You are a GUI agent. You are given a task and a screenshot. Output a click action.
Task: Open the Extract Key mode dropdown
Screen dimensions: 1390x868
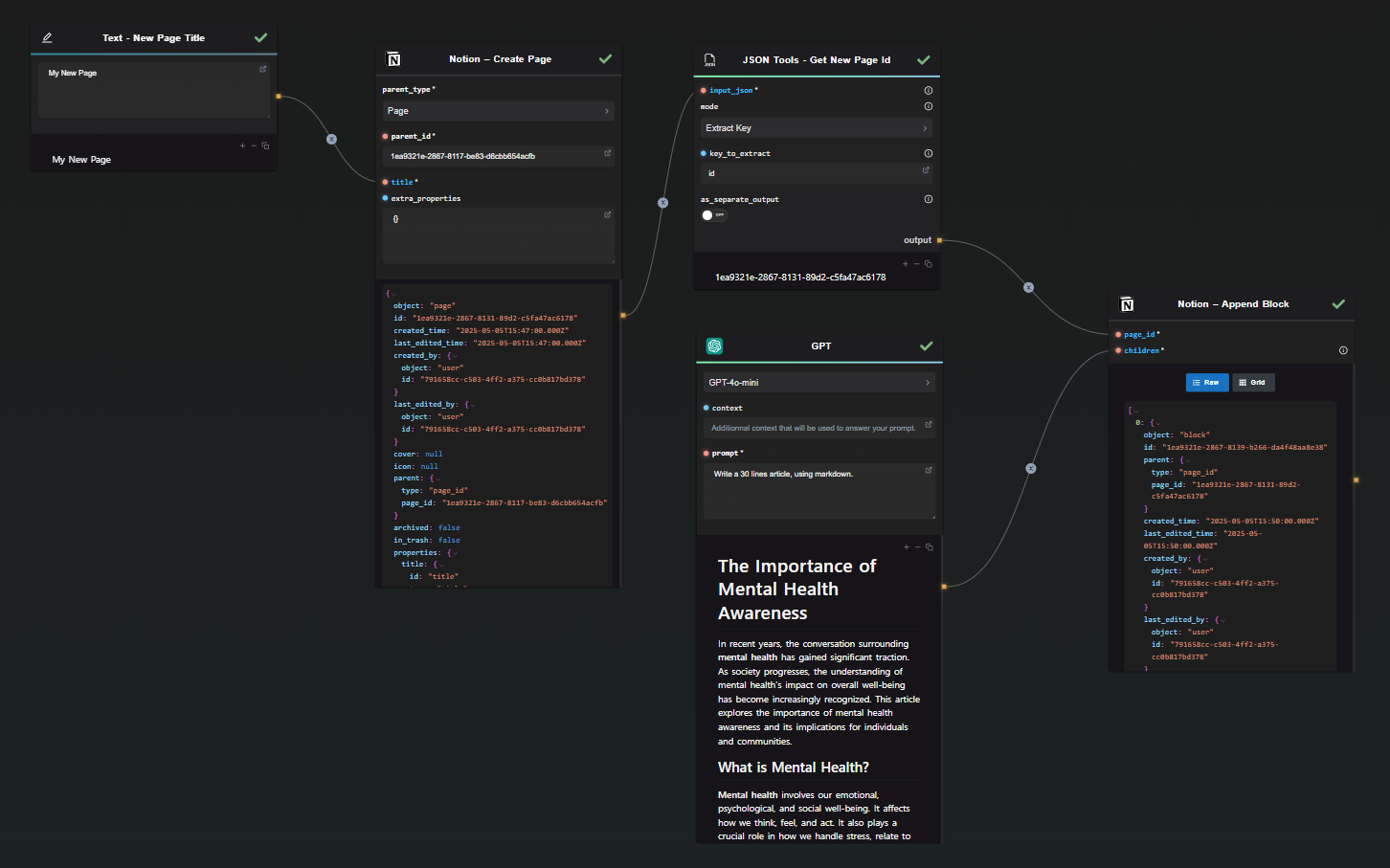click(817, 128)
